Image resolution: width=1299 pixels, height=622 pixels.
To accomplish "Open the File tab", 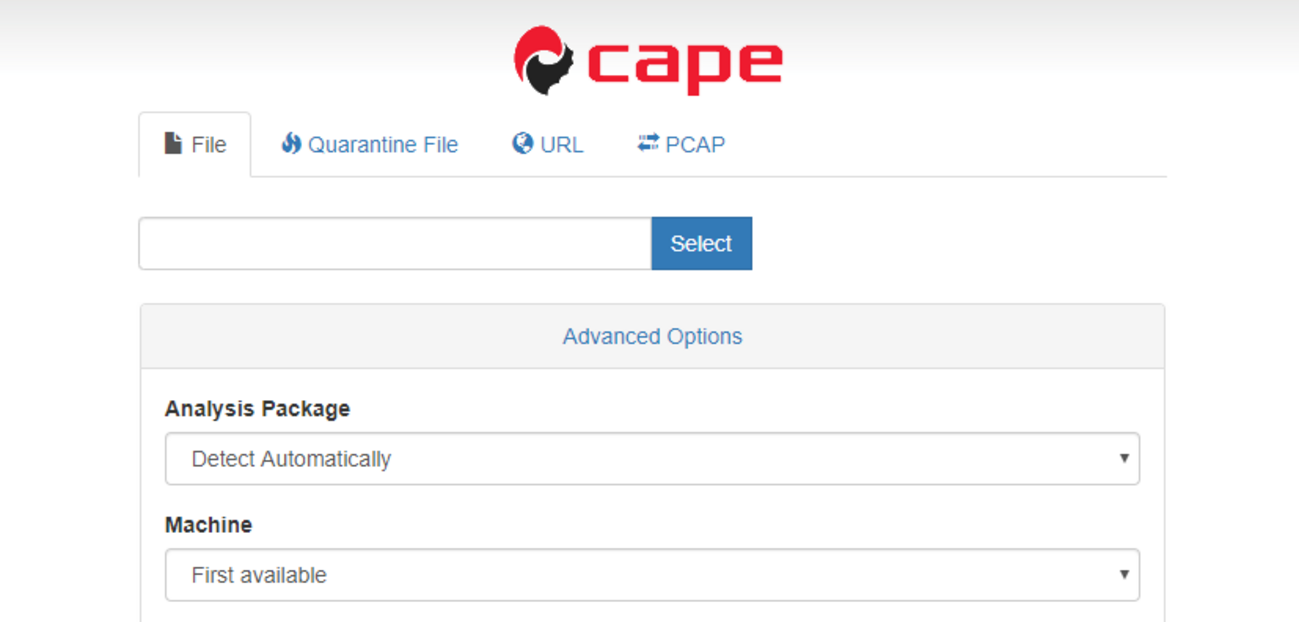I will point(196,145).
